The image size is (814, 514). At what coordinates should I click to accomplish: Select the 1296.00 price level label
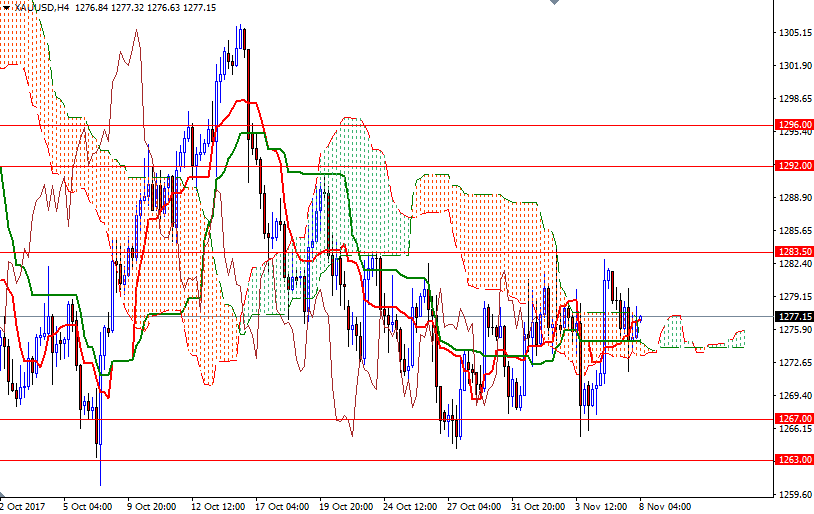[x=794, y=125]
